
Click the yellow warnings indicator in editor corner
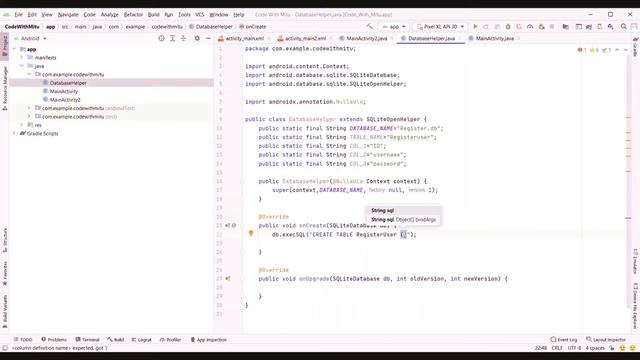(x=594, y=50)
